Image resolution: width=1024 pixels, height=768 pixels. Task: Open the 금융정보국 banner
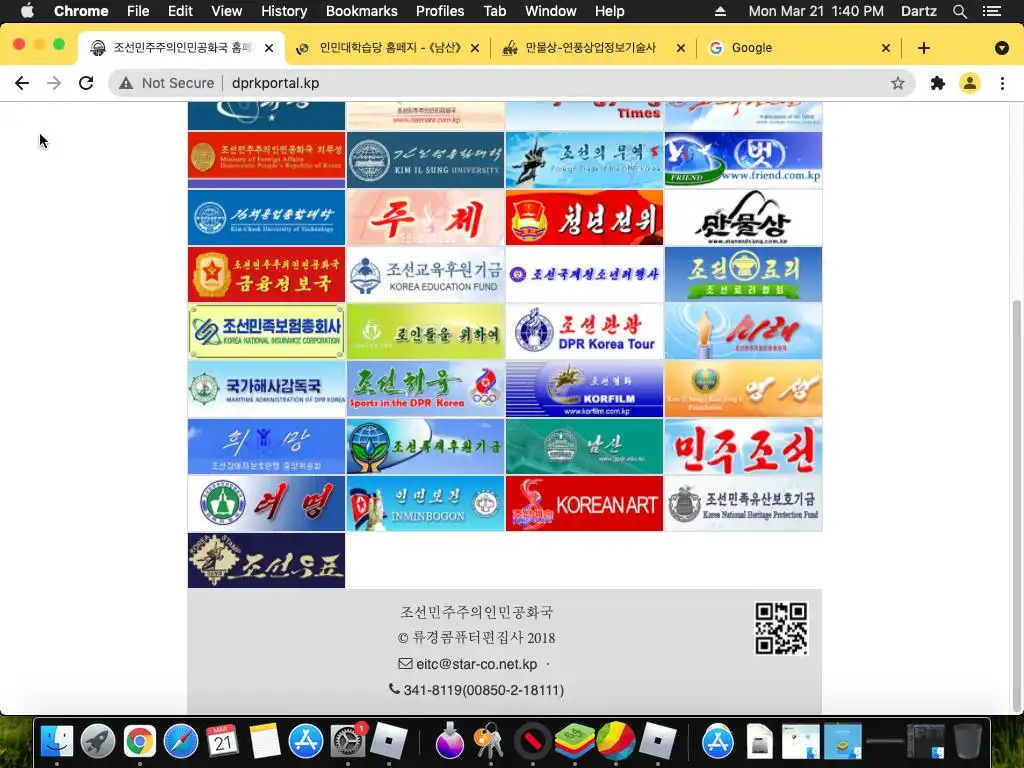pos(266,274)
